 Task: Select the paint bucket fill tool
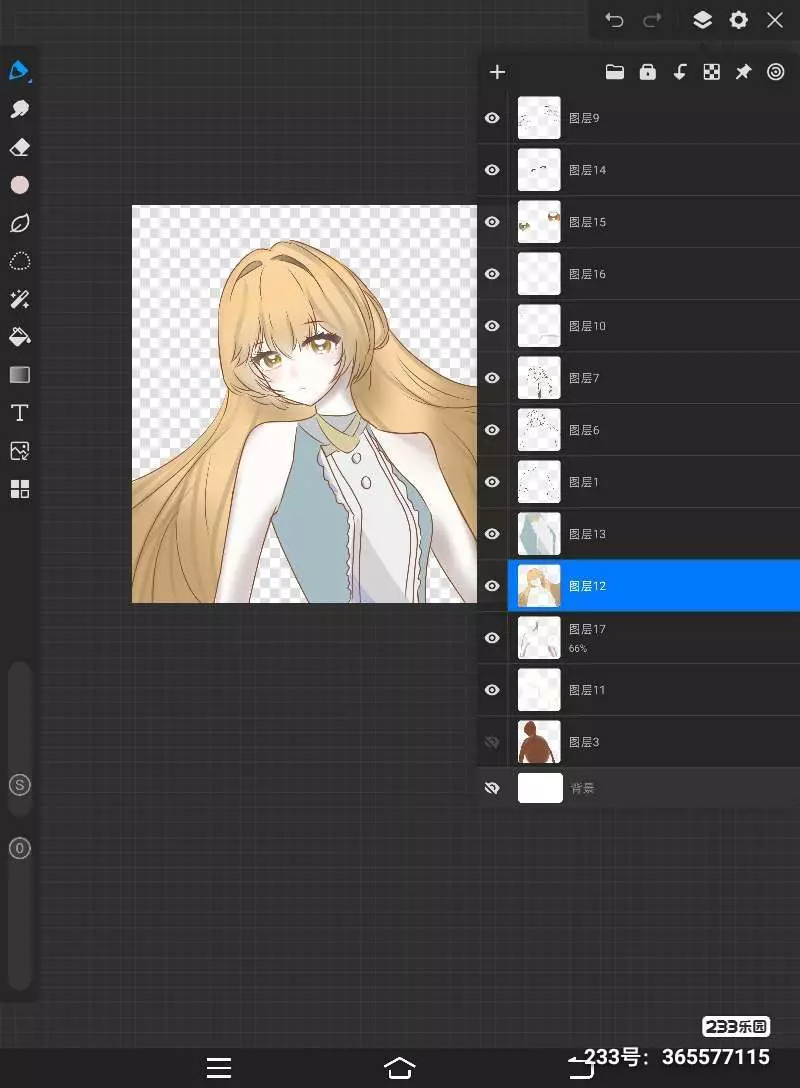coord(19,337)
